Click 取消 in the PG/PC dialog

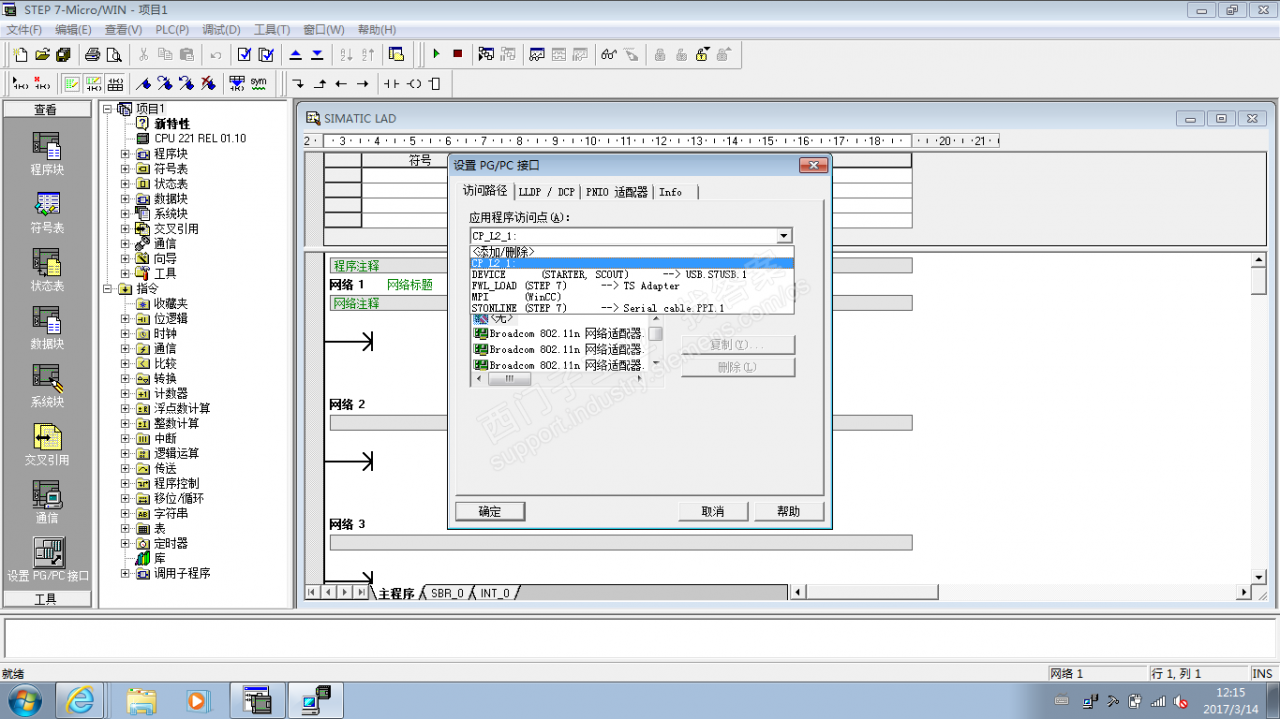(x=713, y=511)
